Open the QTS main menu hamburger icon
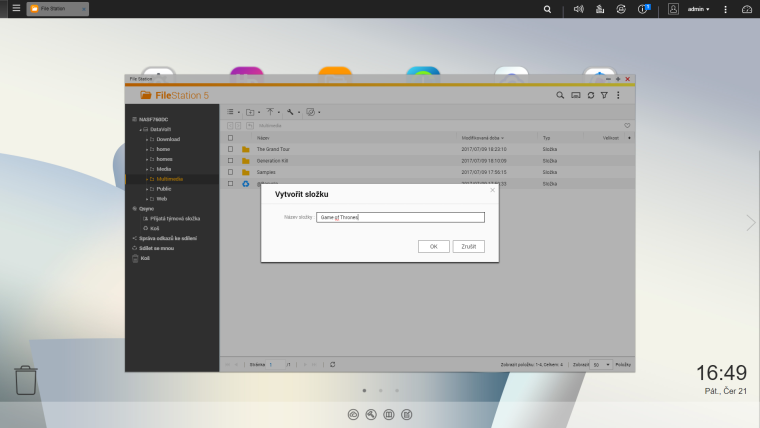 [x=16, y=8]
